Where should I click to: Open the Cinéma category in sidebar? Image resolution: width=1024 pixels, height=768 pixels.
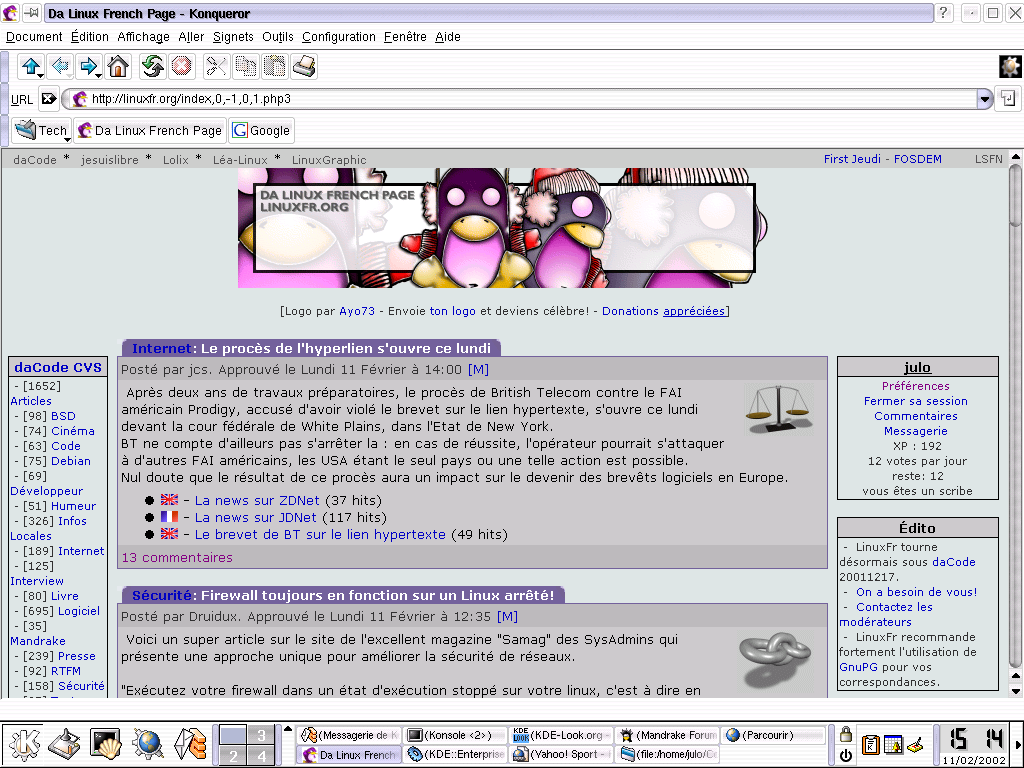pos(72,431)
